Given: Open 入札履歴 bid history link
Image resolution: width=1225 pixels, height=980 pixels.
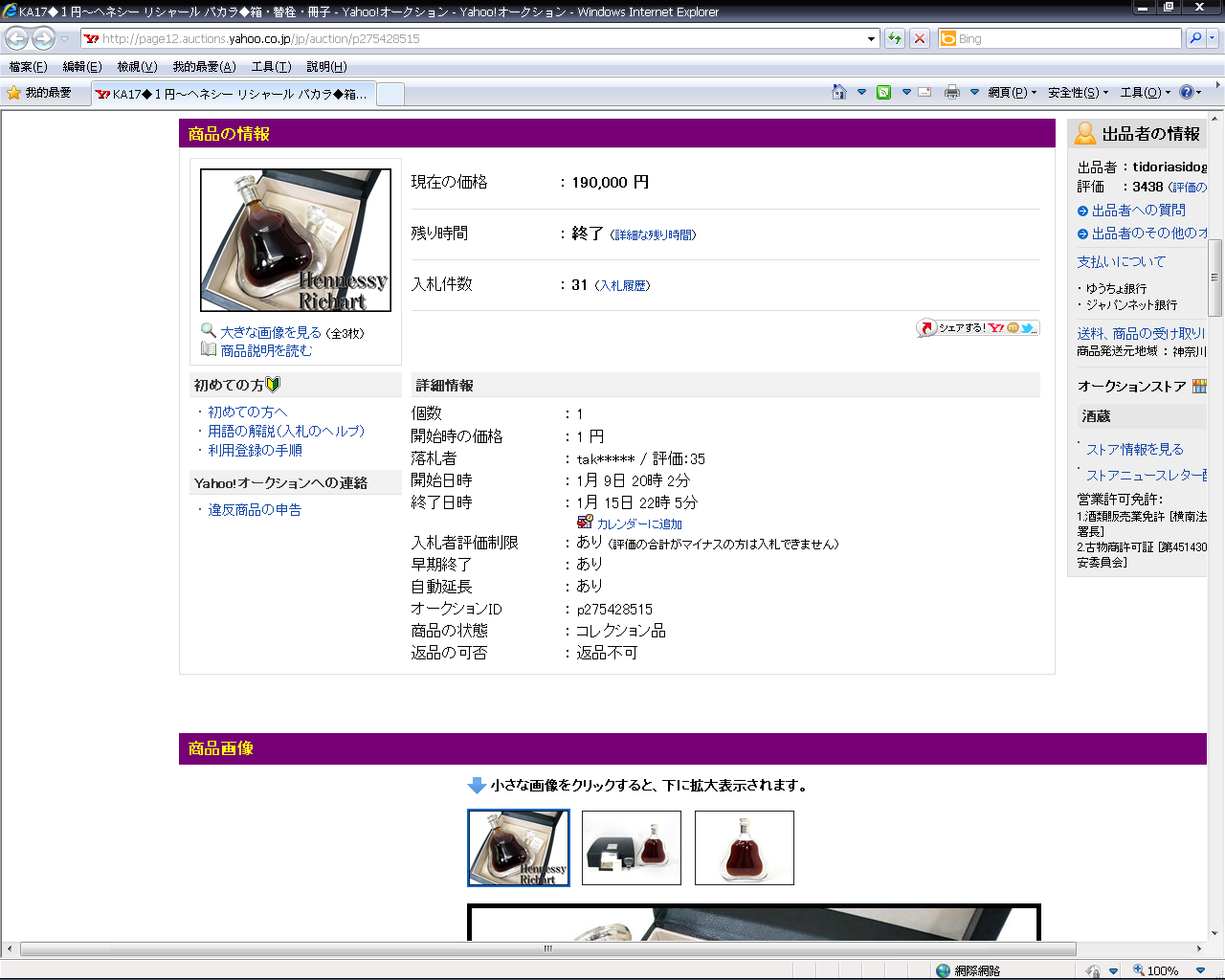Looking at the screenshot, I should coord(622,285).
